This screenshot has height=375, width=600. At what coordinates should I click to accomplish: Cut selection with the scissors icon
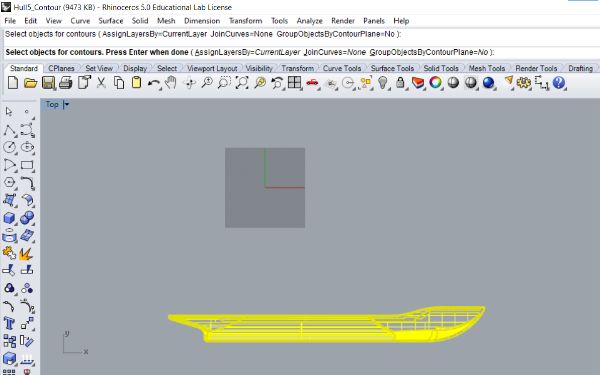(x=101, y=83)
